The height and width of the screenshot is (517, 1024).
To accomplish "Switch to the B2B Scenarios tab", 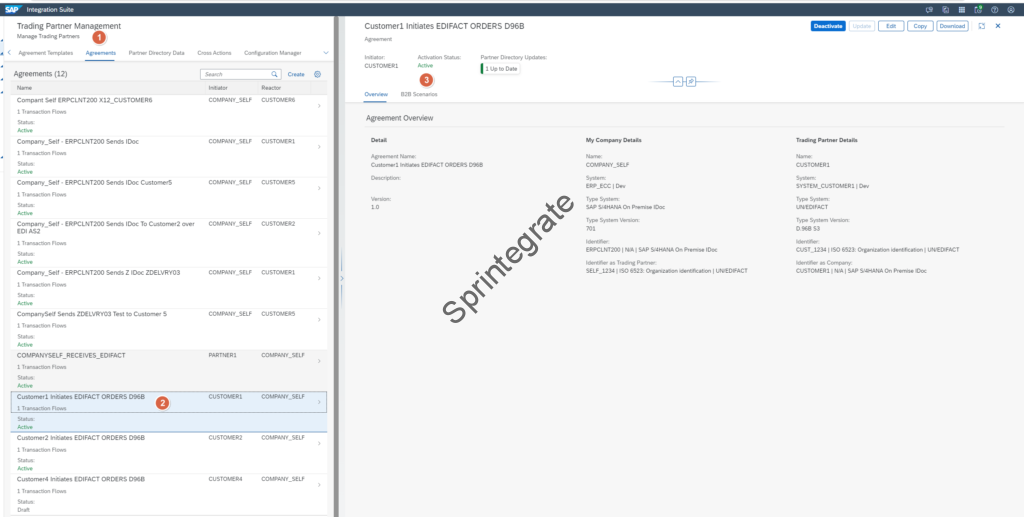I will [419, 93].
